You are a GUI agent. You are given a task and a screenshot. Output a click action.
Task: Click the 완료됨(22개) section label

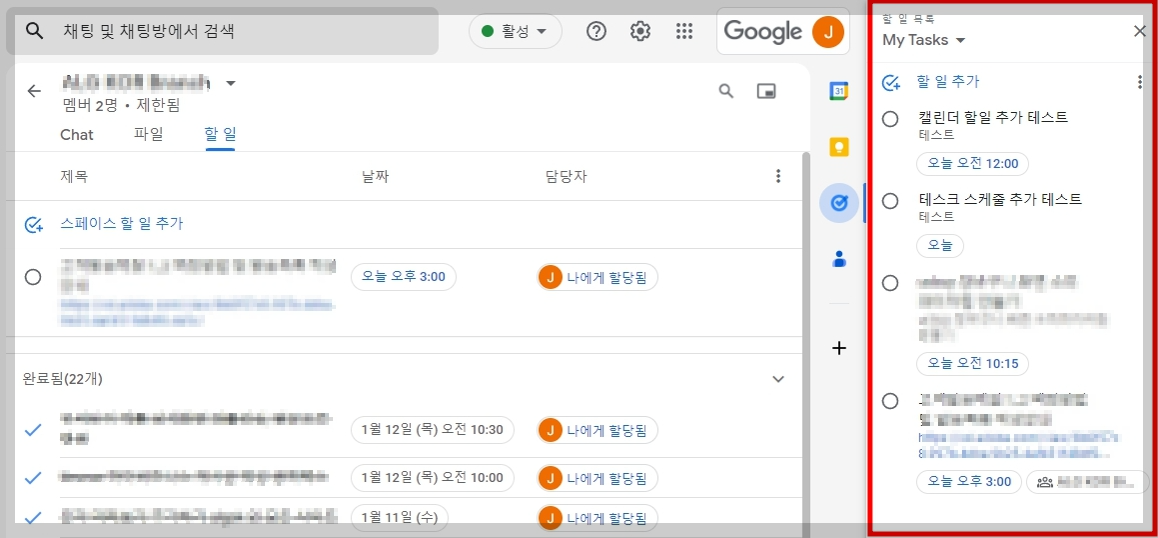click(63, 379)
